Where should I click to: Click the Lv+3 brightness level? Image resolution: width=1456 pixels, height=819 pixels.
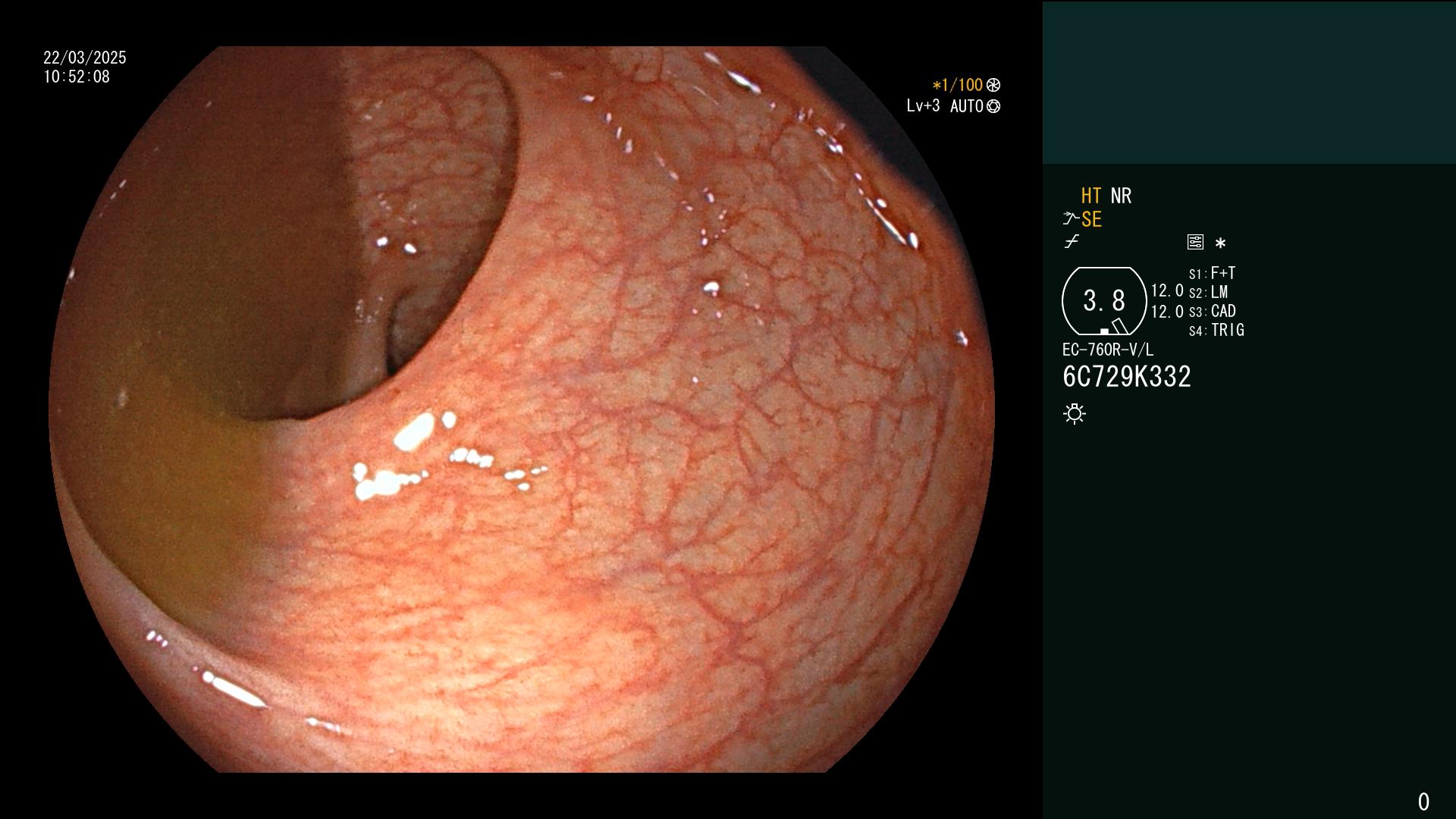(923, 106)
